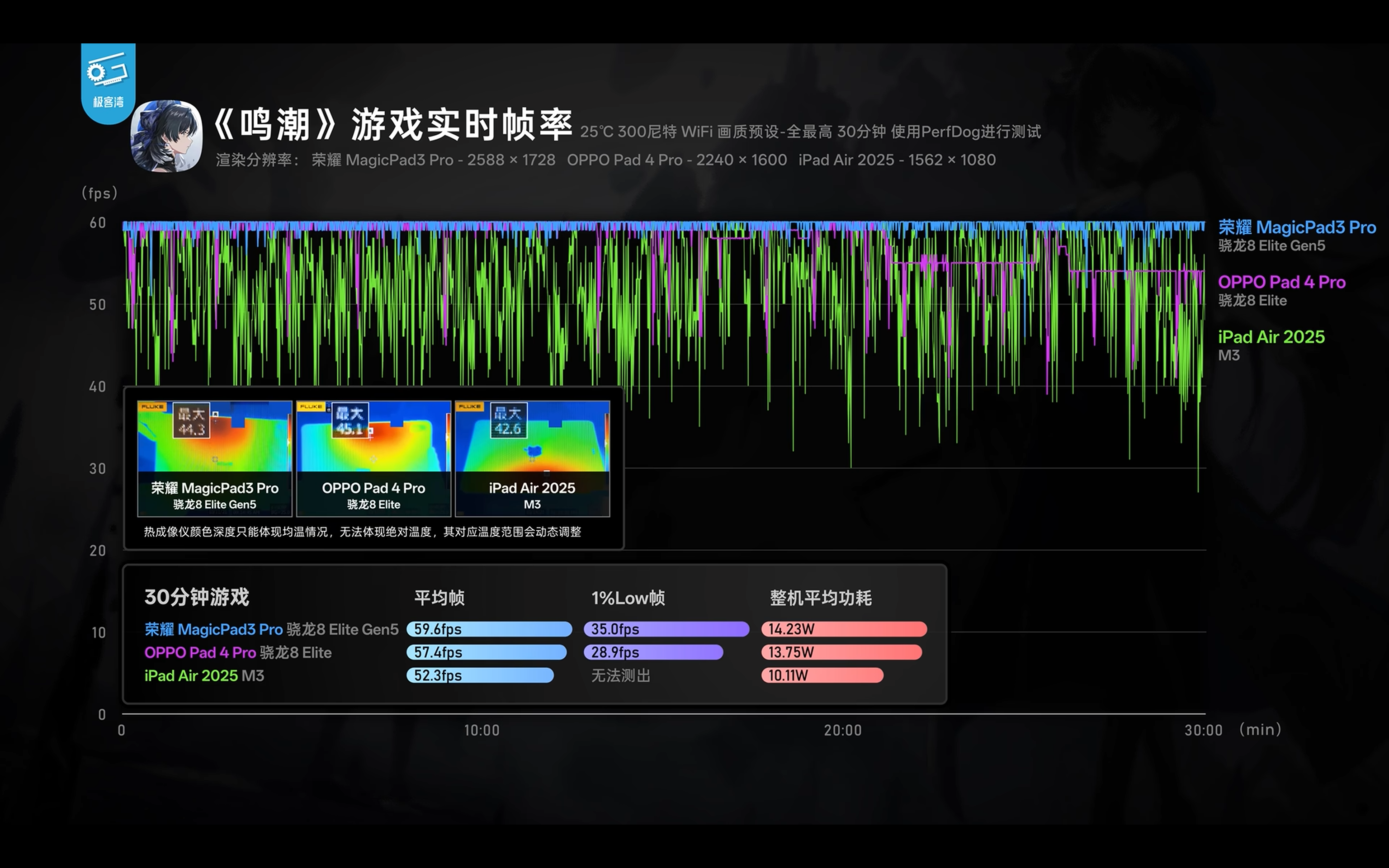Click the 鸣潮 game app icon
This screenshot has height=868, width=1389.
(x=166, y=136)
